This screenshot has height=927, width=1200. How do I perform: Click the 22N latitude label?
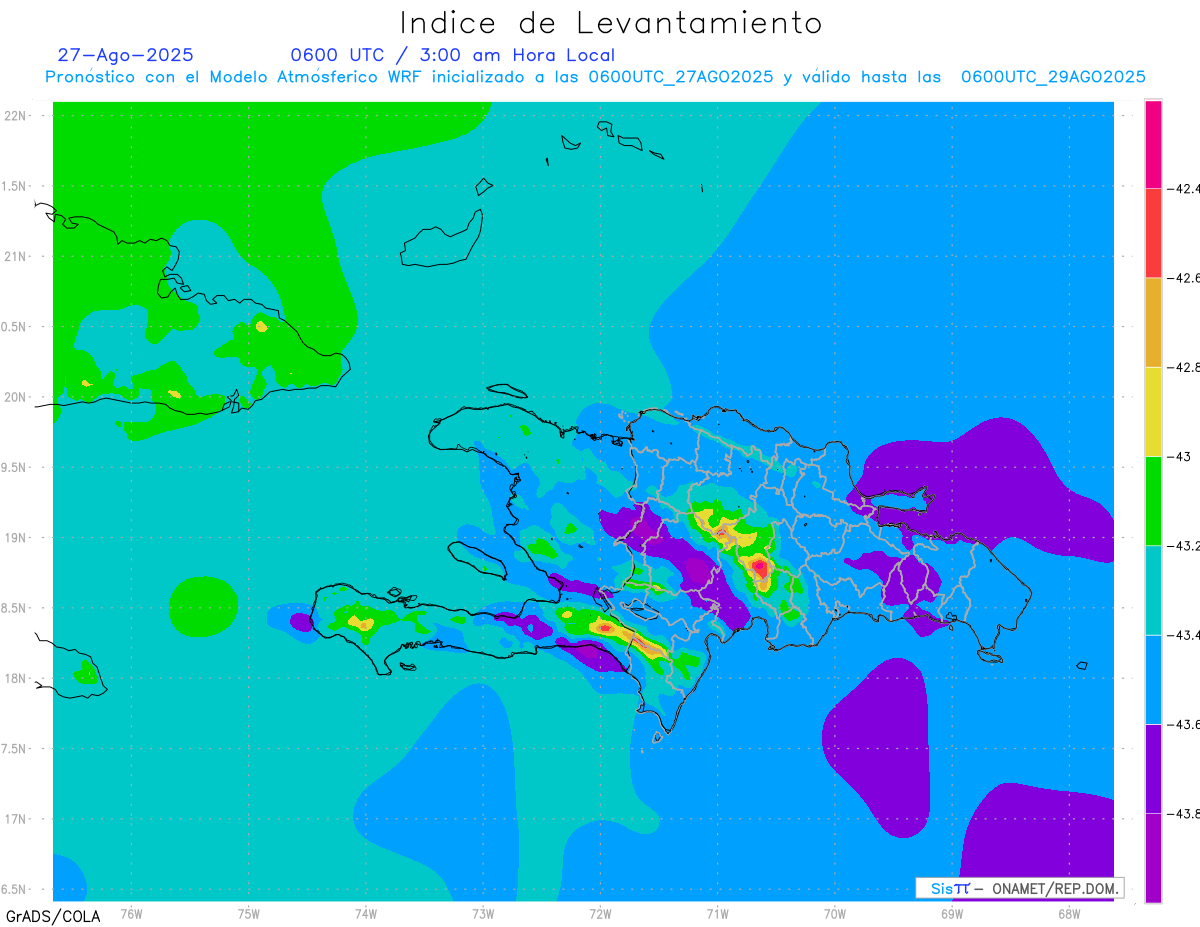[x=17, y=115]
